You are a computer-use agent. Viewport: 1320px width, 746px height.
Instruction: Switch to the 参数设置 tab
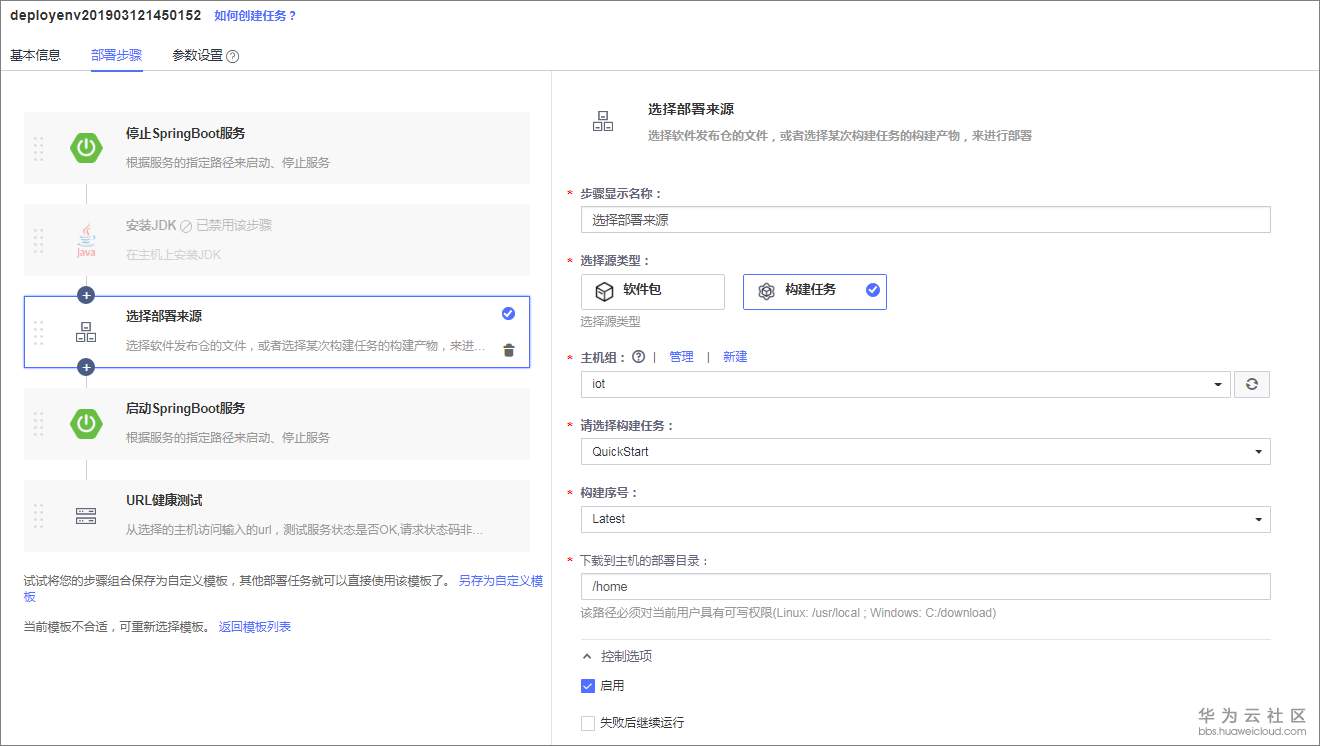[x=198, y=55]
